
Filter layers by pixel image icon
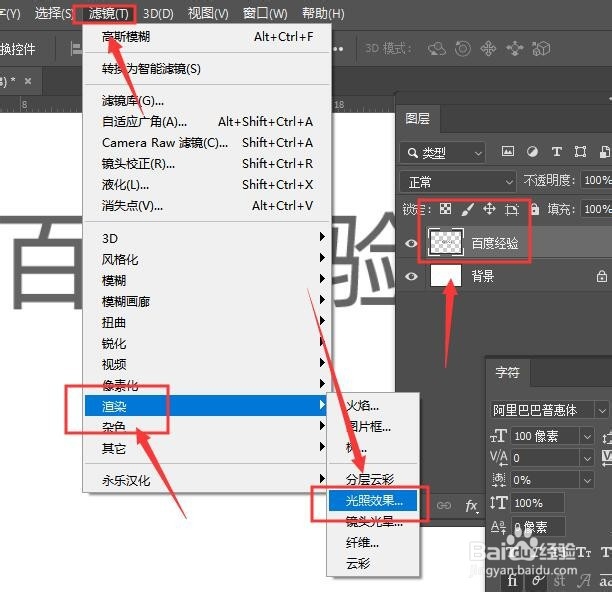(x=507, y=151)
